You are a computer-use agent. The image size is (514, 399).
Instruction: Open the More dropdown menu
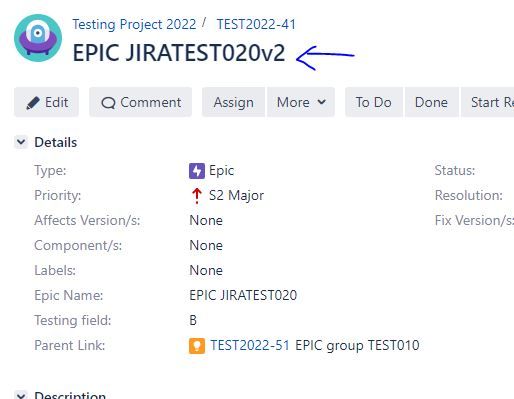tap(301, 102)
